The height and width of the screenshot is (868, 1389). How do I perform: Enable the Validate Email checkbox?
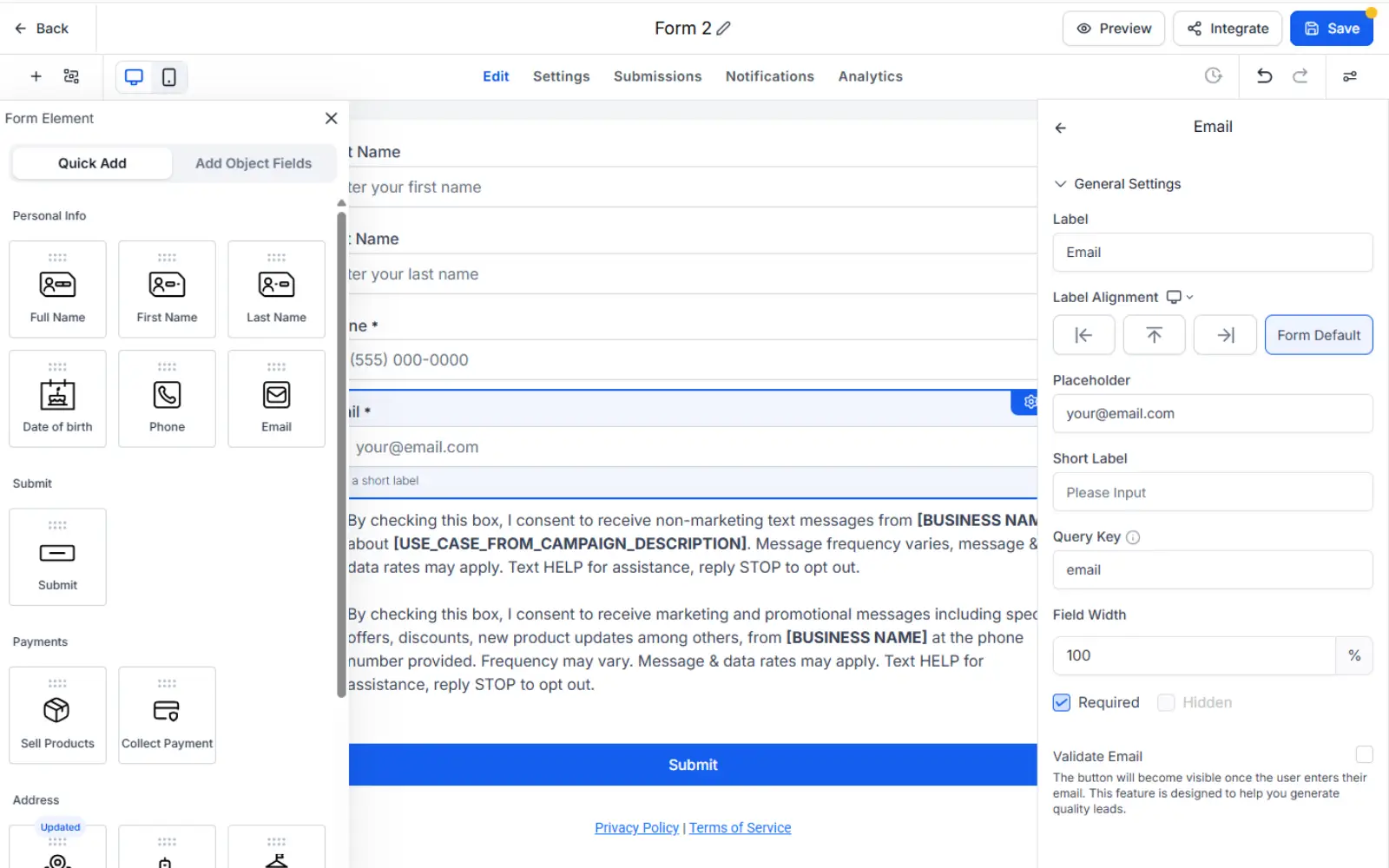(x=1364, y=754)
